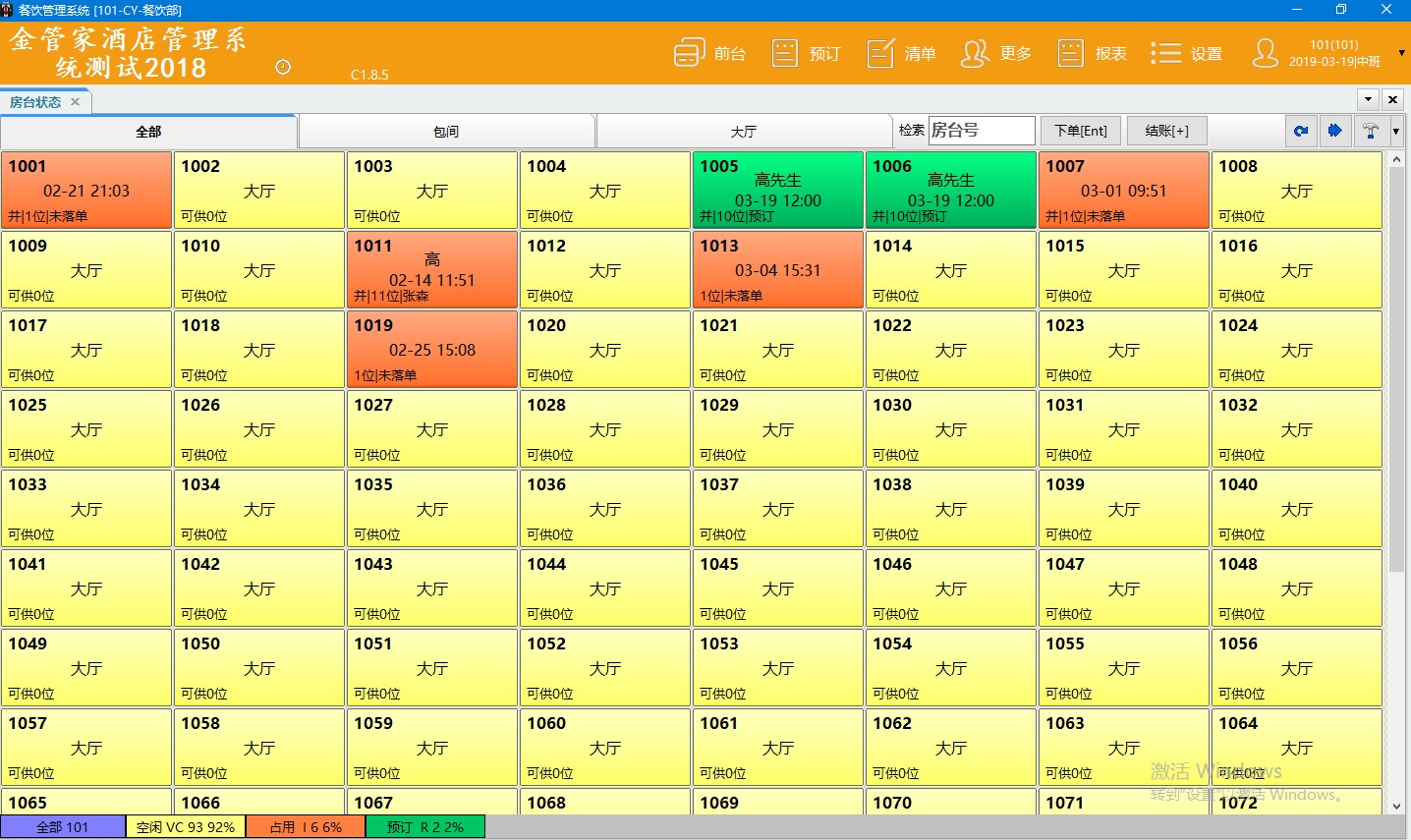Select free table 1016
The image size is (1411, 840).
coord(1297,270)
